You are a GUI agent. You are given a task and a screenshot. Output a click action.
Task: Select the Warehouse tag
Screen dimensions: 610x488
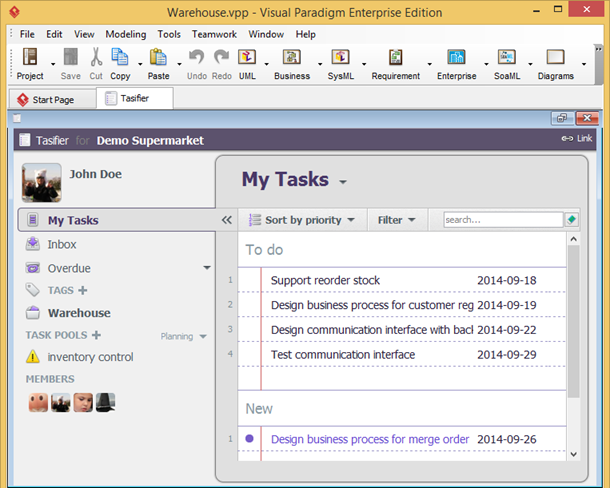click(79, 313)
